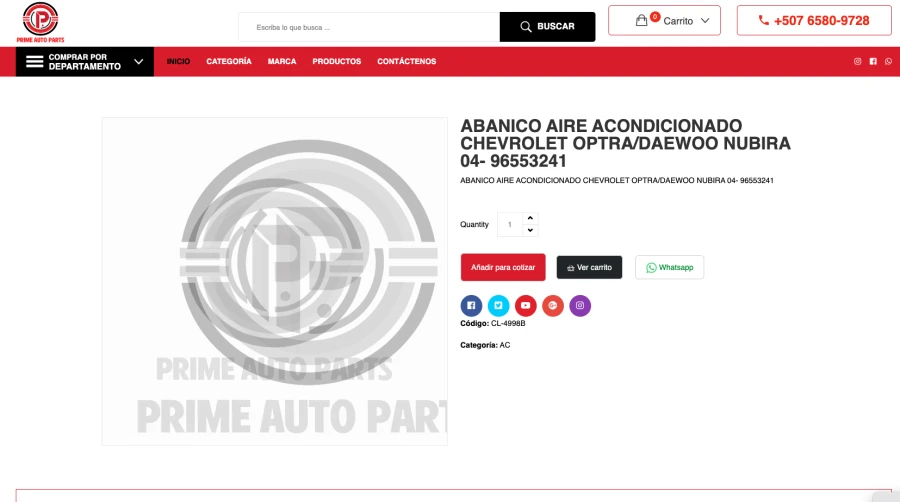
Task: Share via the light-blue Twitter circle icon
Action: [x=498, y=305]
